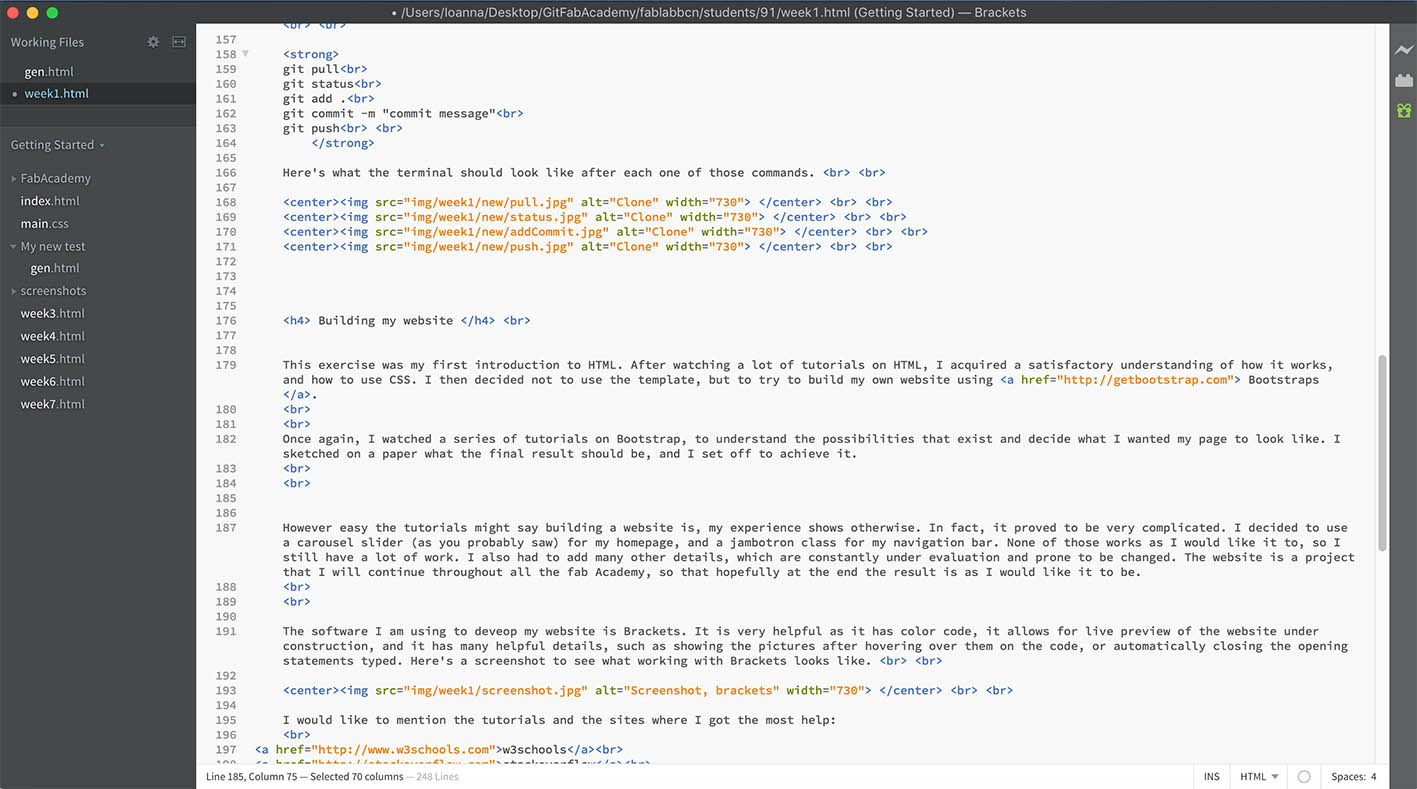Open the Working Files gear settings menu
Image resolution: width=1417 pixels, height=789 pixels.
click(x=153, y=42)
